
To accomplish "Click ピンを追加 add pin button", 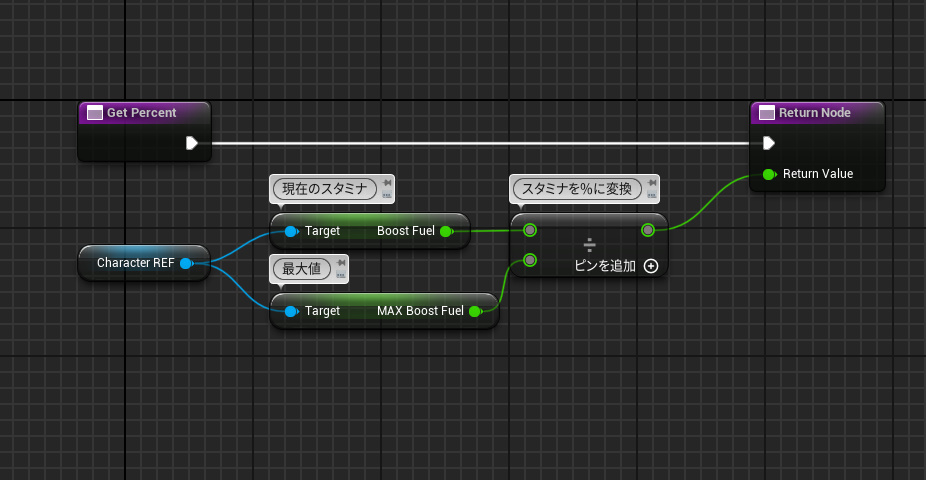I will (x=616, y=266).
